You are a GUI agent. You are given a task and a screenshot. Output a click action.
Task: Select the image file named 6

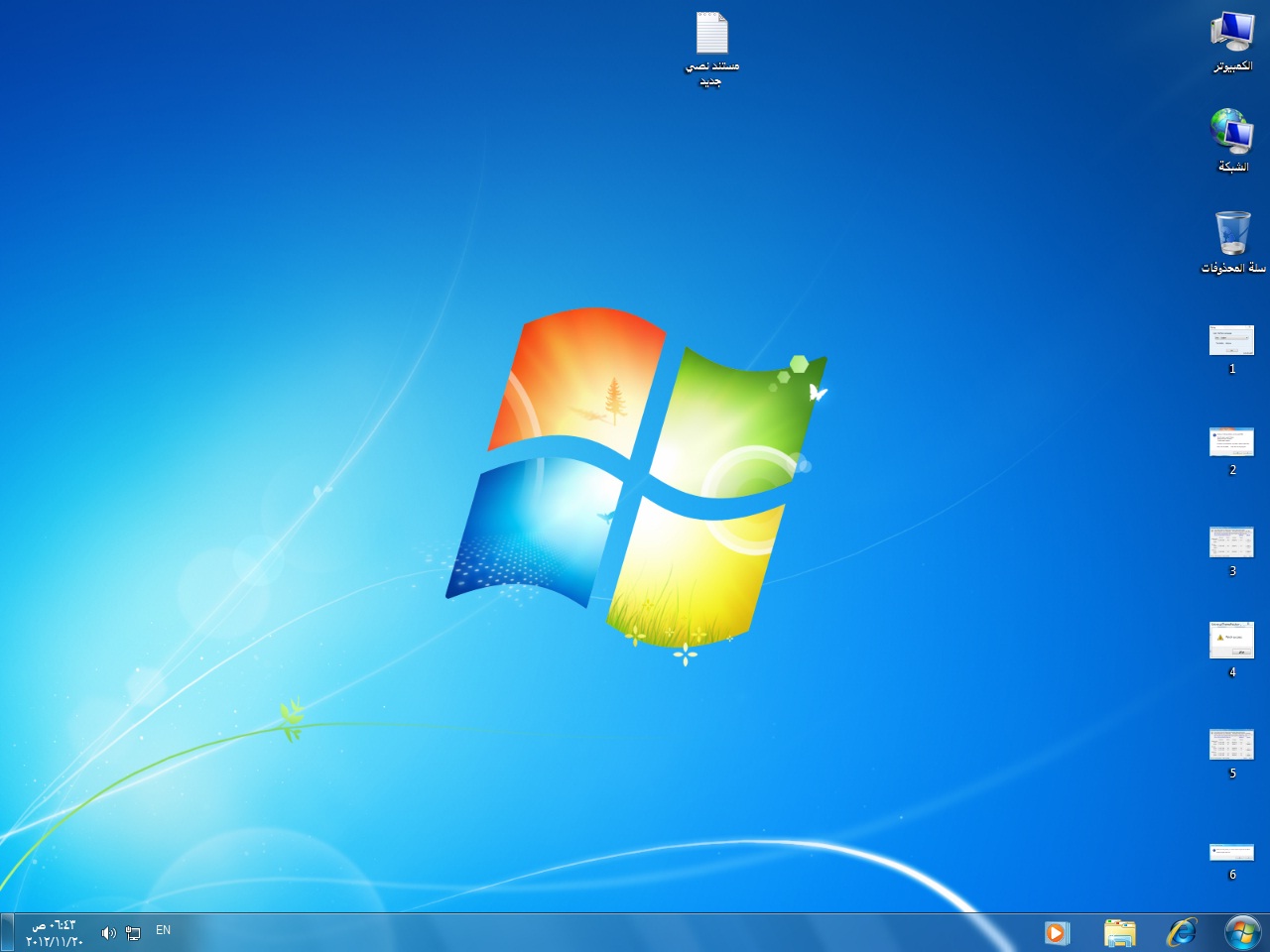1232,852
